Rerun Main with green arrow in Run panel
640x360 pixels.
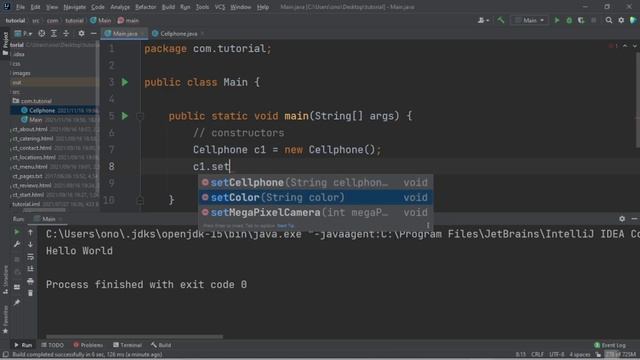tap(17, 232)
